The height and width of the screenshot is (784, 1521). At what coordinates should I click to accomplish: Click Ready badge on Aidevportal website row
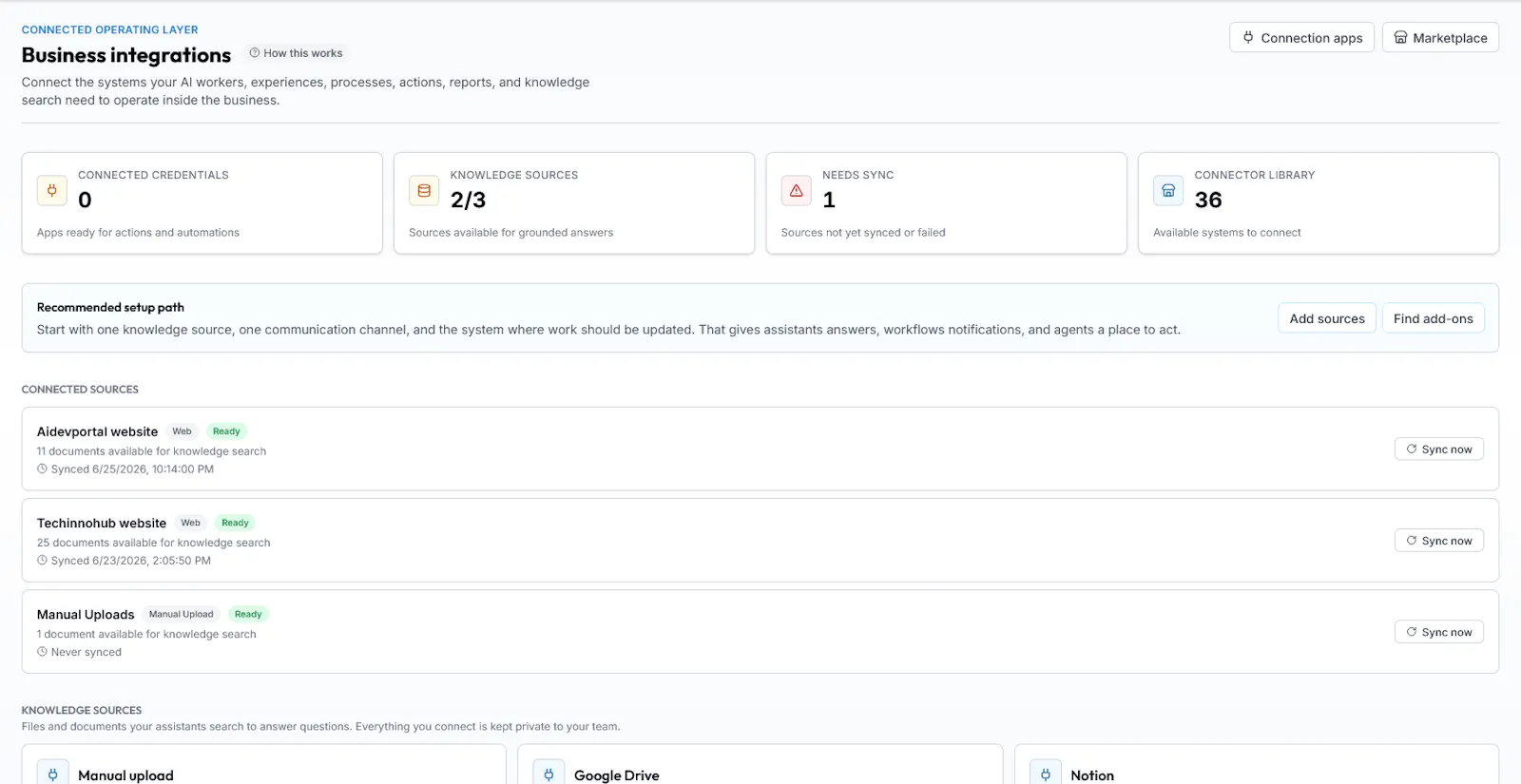pos(226,431)
